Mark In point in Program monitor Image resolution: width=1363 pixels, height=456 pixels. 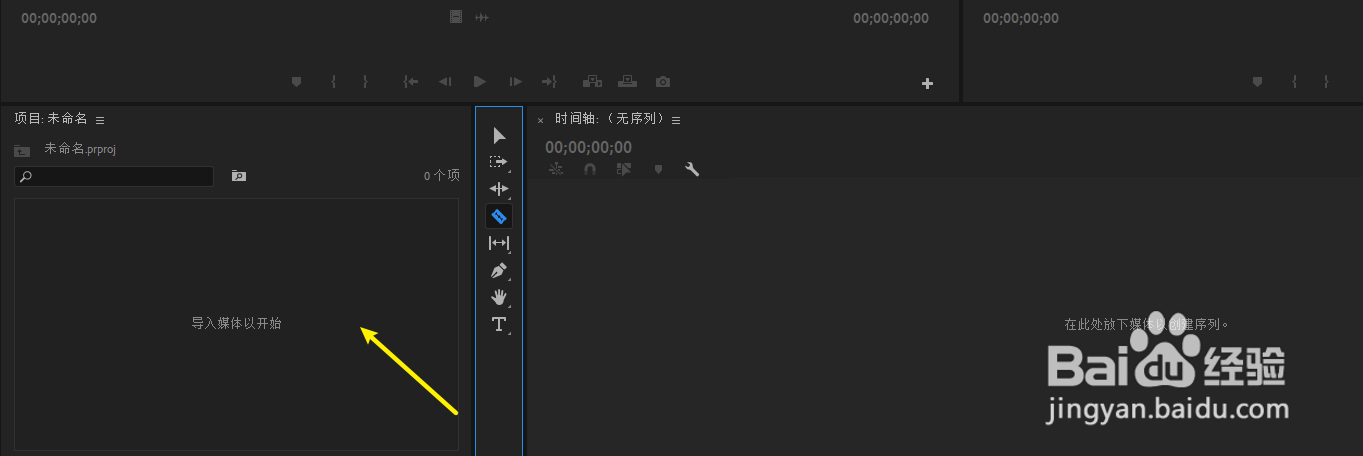pyautogui.click(x=1294, y=82)
